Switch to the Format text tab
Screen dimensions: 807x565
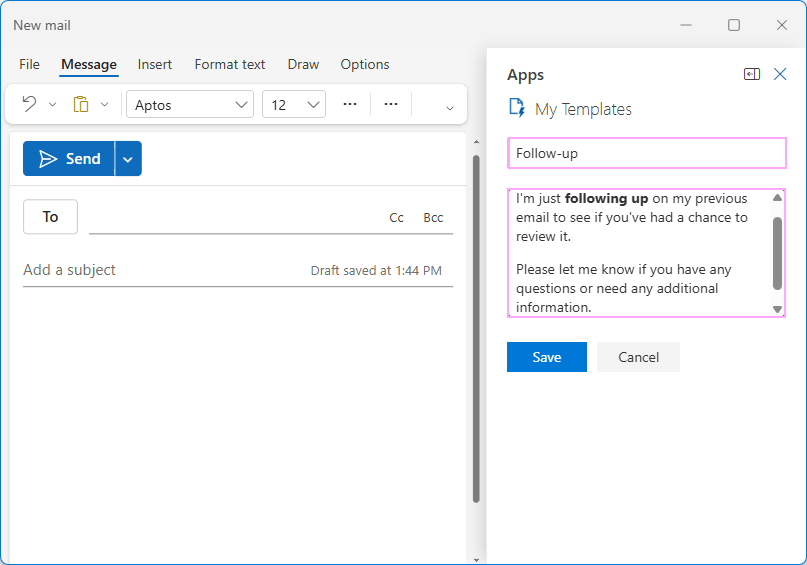tap(230, 64)
